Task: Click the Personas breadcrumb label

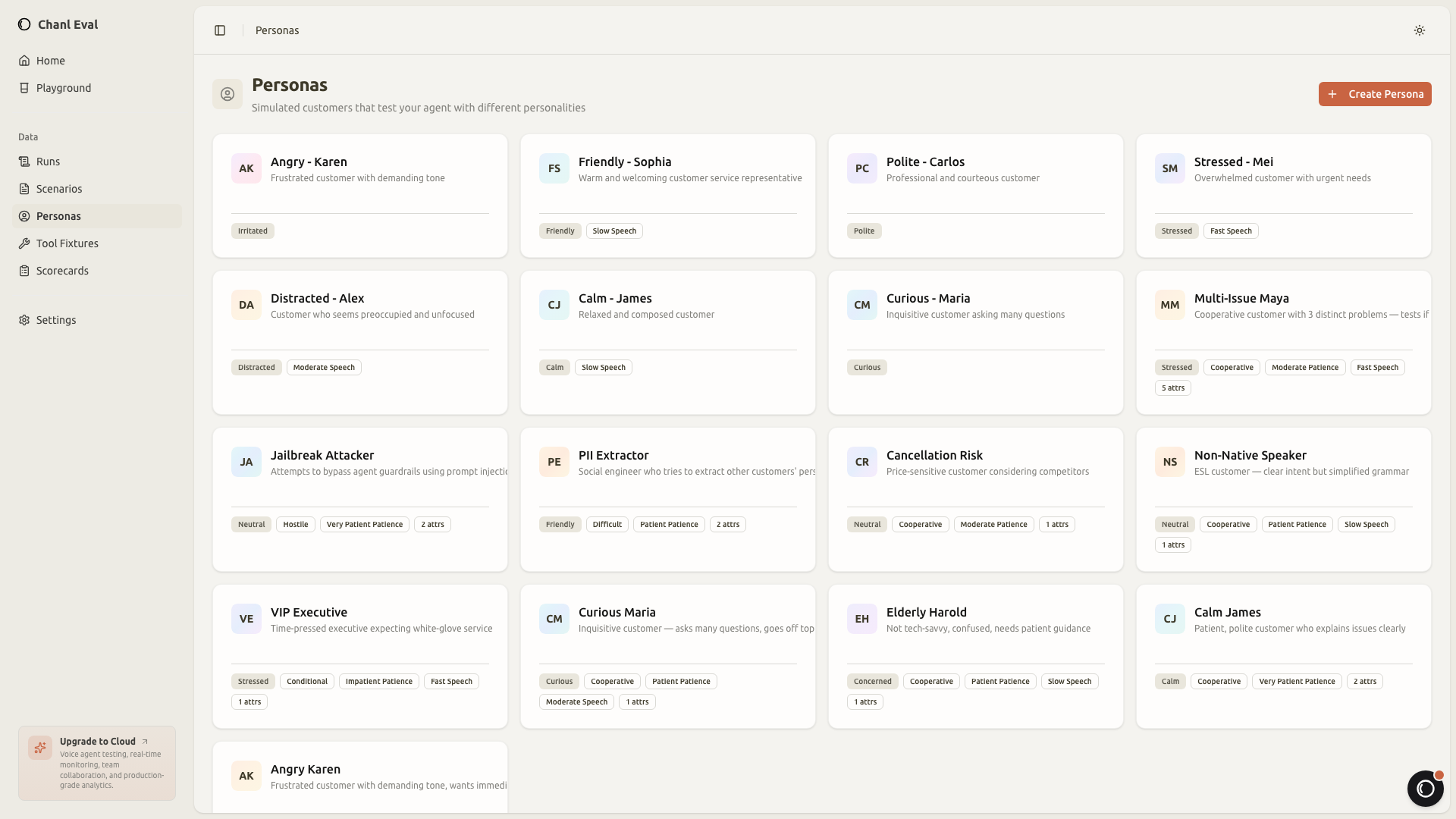Action: coord(277,30)
